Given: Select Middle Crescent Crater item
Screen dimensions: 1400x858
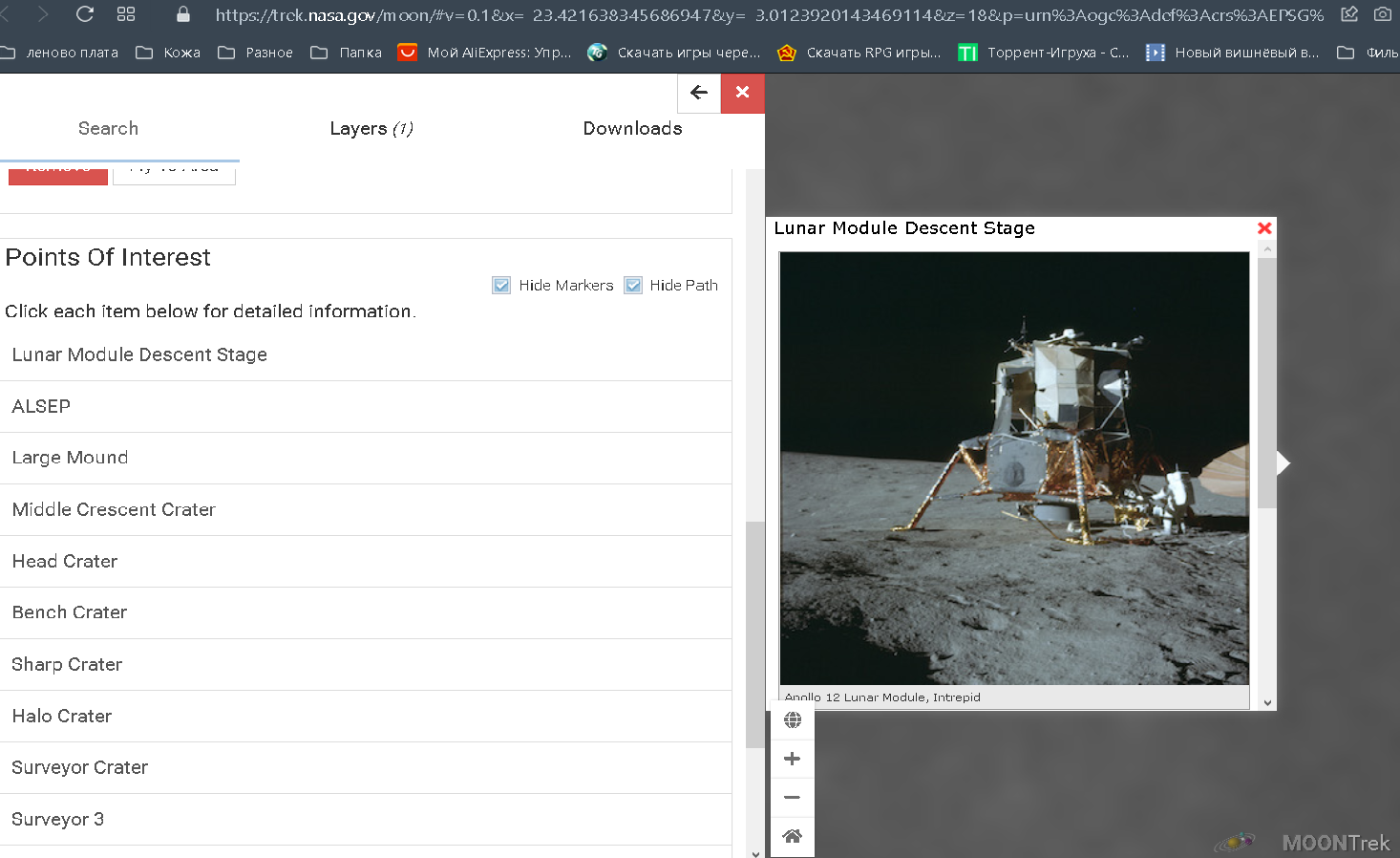Looking at the screenshot, I should tap(366, 509).
